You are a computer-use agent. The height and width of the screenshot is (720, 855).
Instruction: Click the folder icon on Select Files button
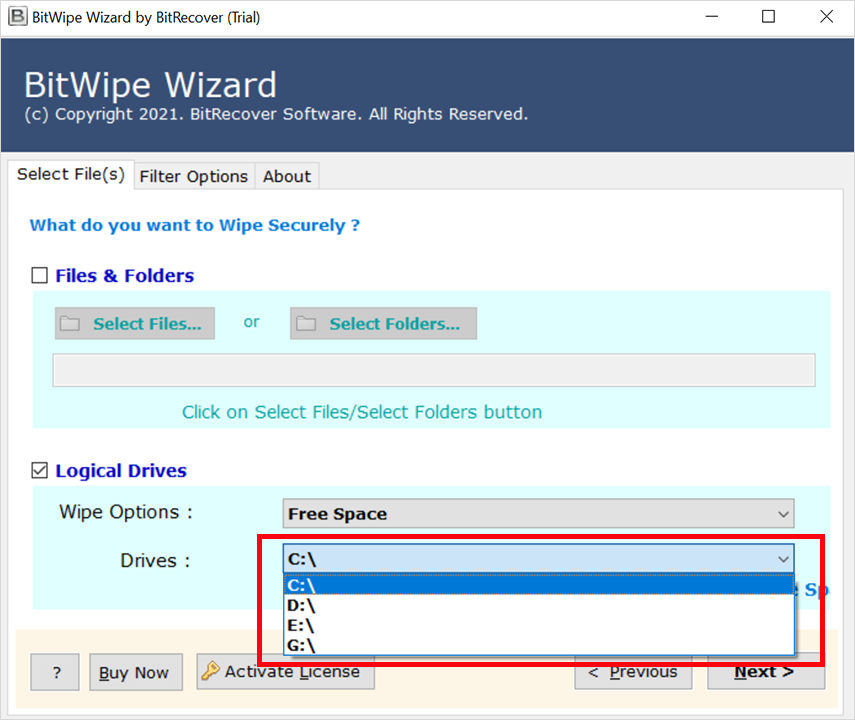click(70, 323)
